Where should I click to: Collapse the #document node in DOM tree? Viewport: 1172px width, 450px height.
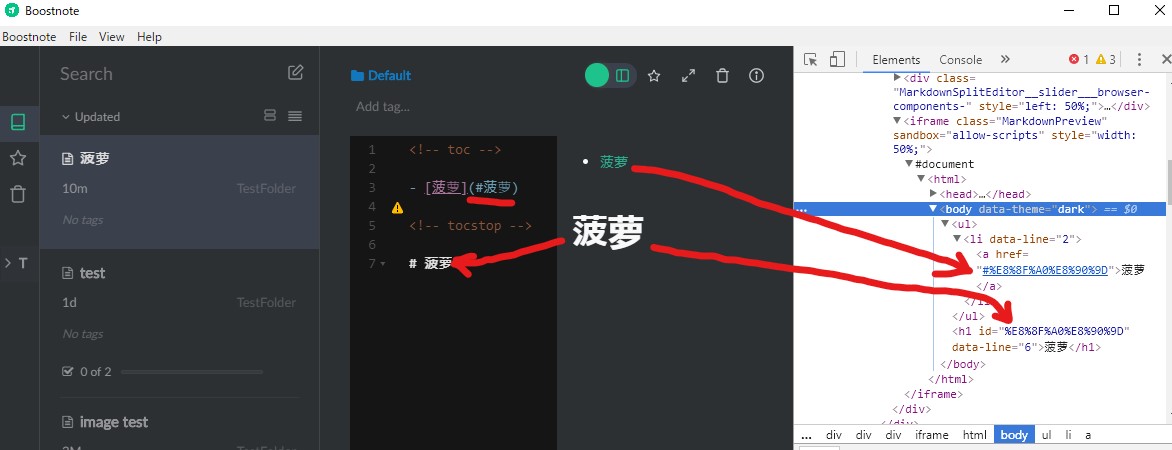(x=909, y=164)
